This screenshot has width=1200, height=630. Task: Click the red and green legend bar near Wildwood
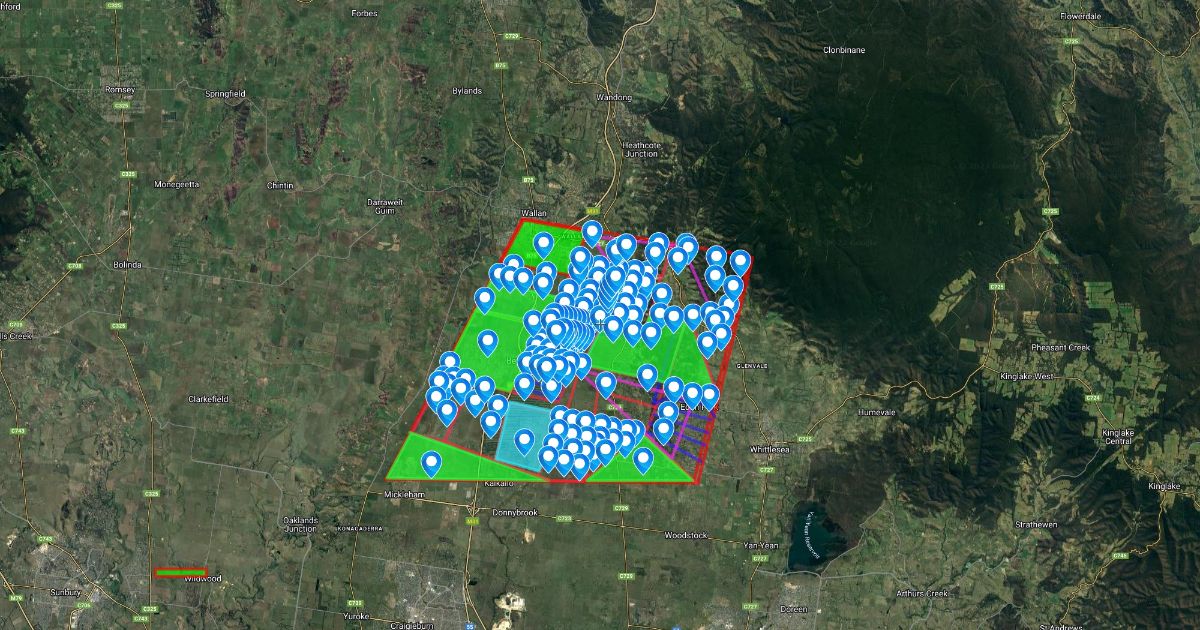pos(181,573)
